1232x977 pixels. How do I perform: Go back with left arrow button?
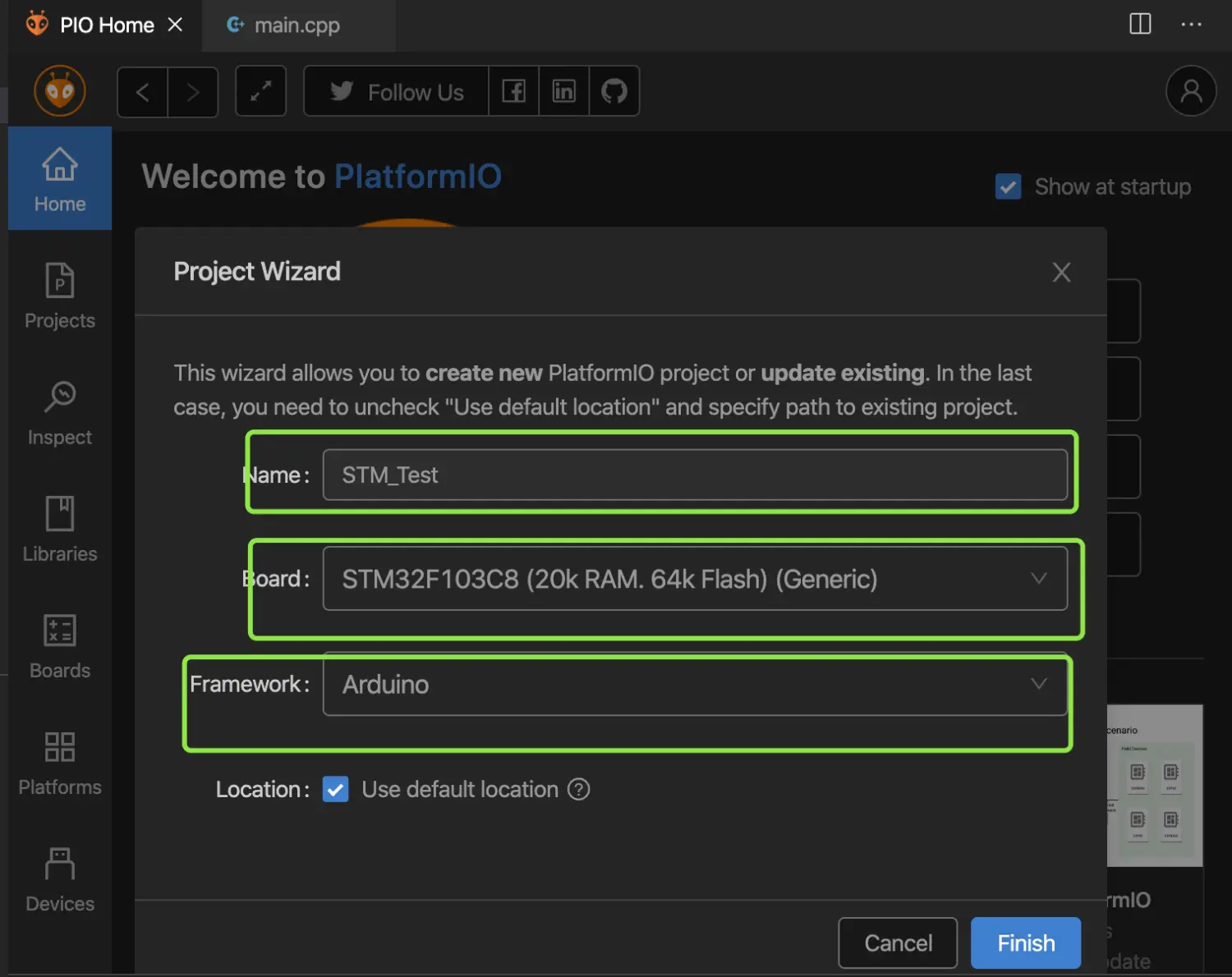coord(143,92)
